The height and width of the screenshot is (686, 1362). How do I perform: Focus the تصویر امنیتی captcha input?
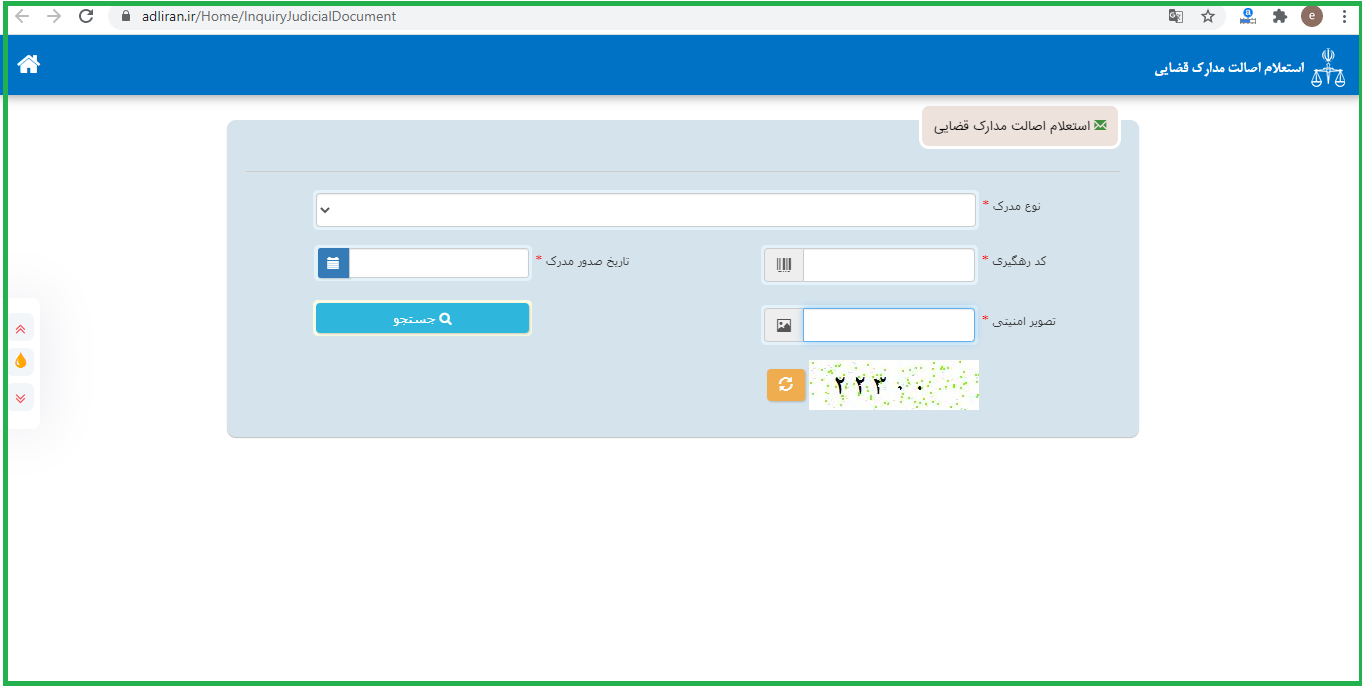tap(888, 325)
